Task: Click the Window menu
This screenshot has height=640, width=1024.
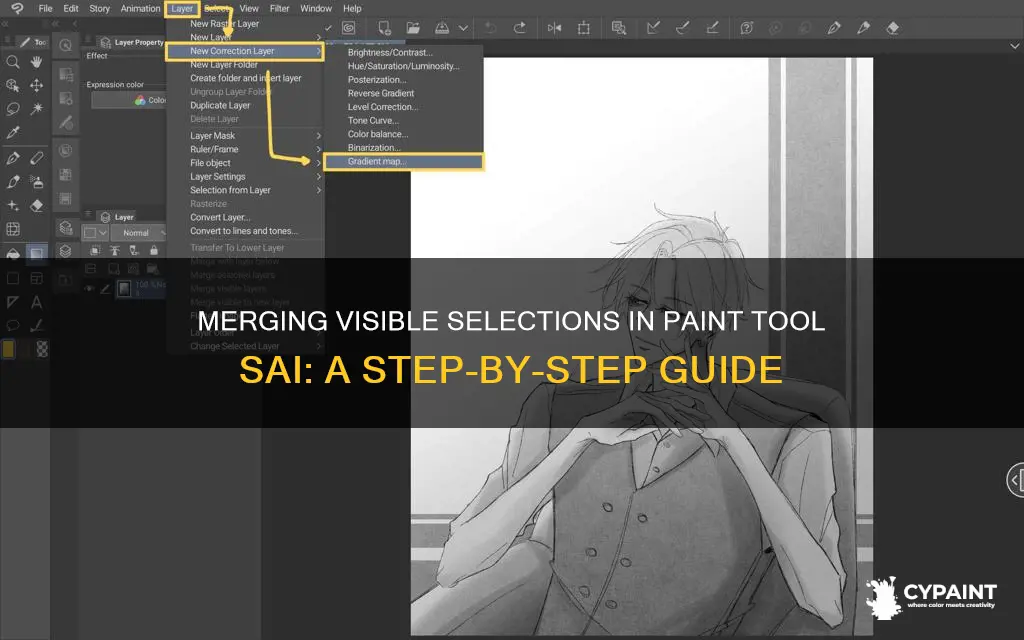Action: [316, 8]
